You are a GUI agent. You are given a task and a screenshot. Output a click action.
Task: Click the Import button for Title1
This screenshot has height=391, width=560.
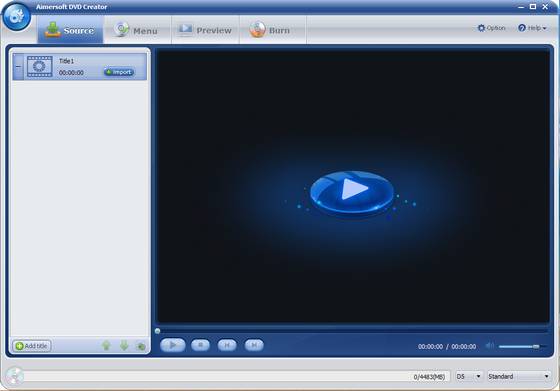tap(119, 72)
